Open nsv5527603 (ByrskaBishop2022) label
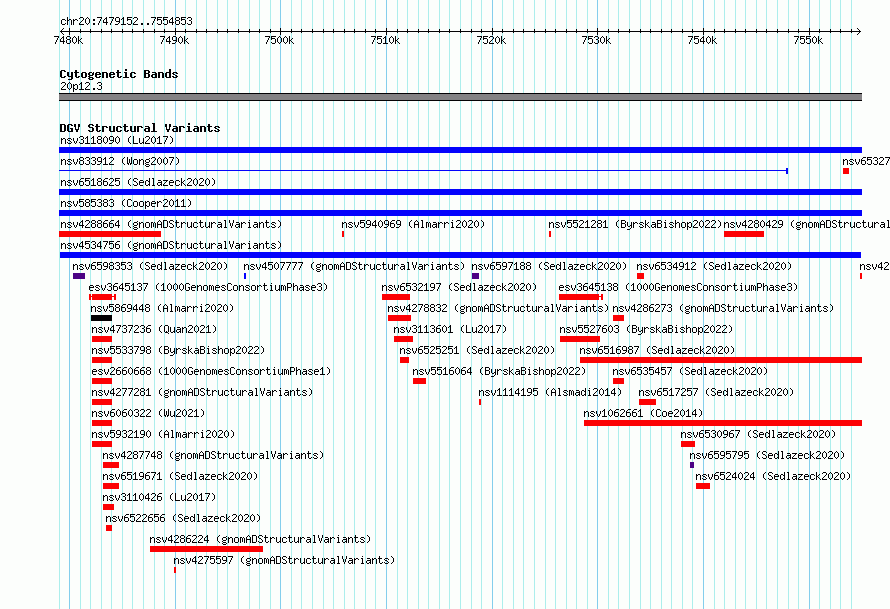 tap(646, 329)
